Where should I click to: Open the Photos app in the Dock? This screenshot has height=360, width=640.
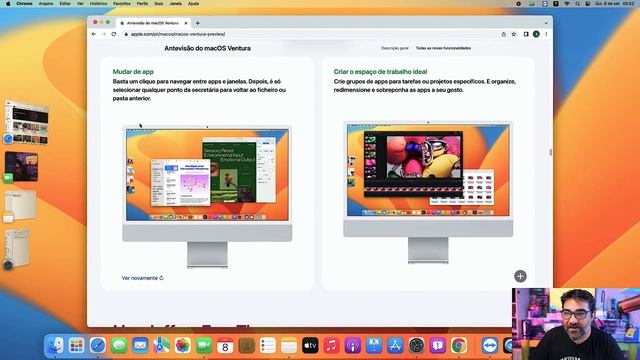[x=182, y=346]
